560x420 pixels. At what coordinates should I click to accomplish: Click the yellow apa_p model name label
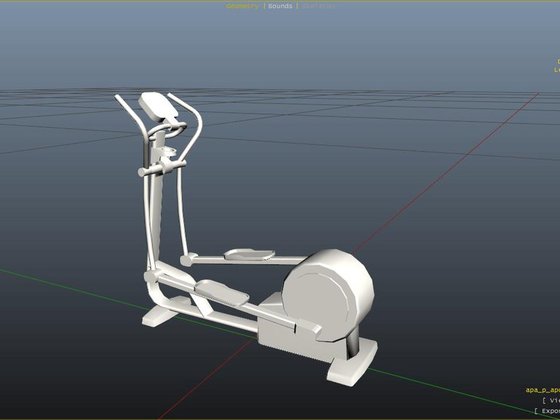coord(542,390)
